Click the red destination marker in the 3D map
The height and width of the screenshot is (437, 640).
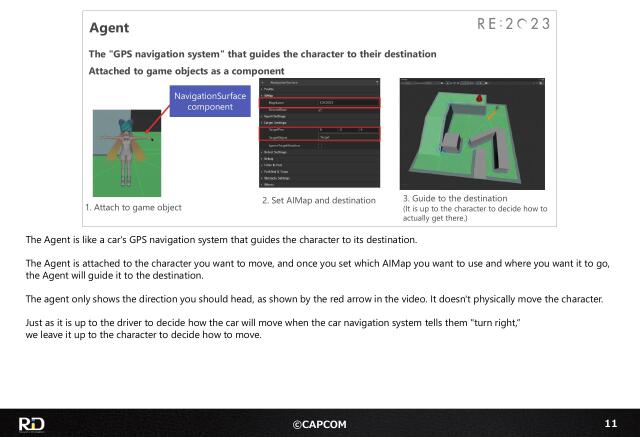coord(480,98)
